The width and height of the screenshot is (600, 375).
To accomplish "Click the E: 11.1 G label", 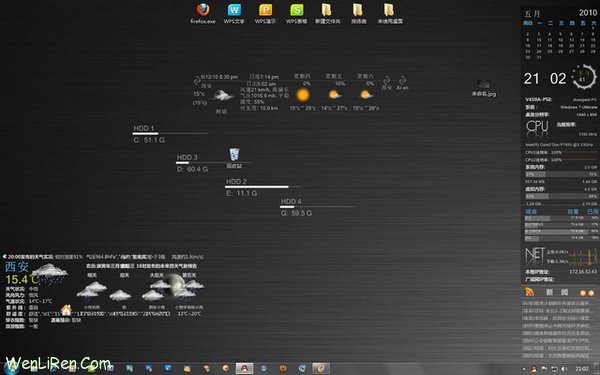I will tap(241, 193).
